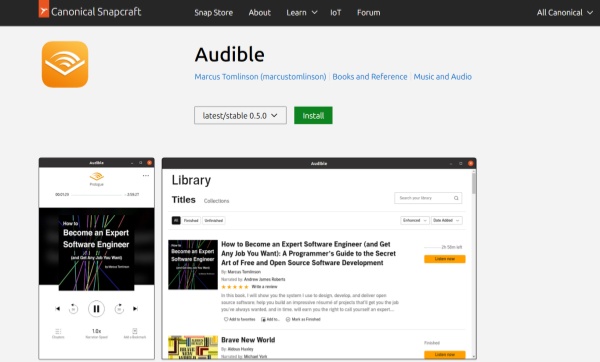Open the Forum navigation item

368,13
